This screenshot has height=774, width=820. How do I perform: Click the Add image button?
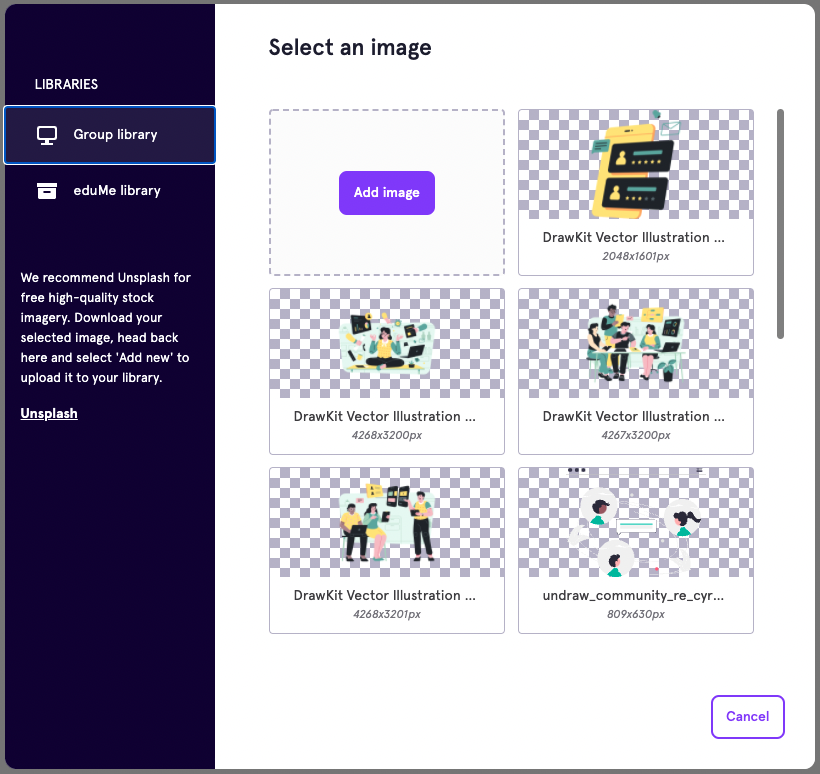tap(387, 192)
